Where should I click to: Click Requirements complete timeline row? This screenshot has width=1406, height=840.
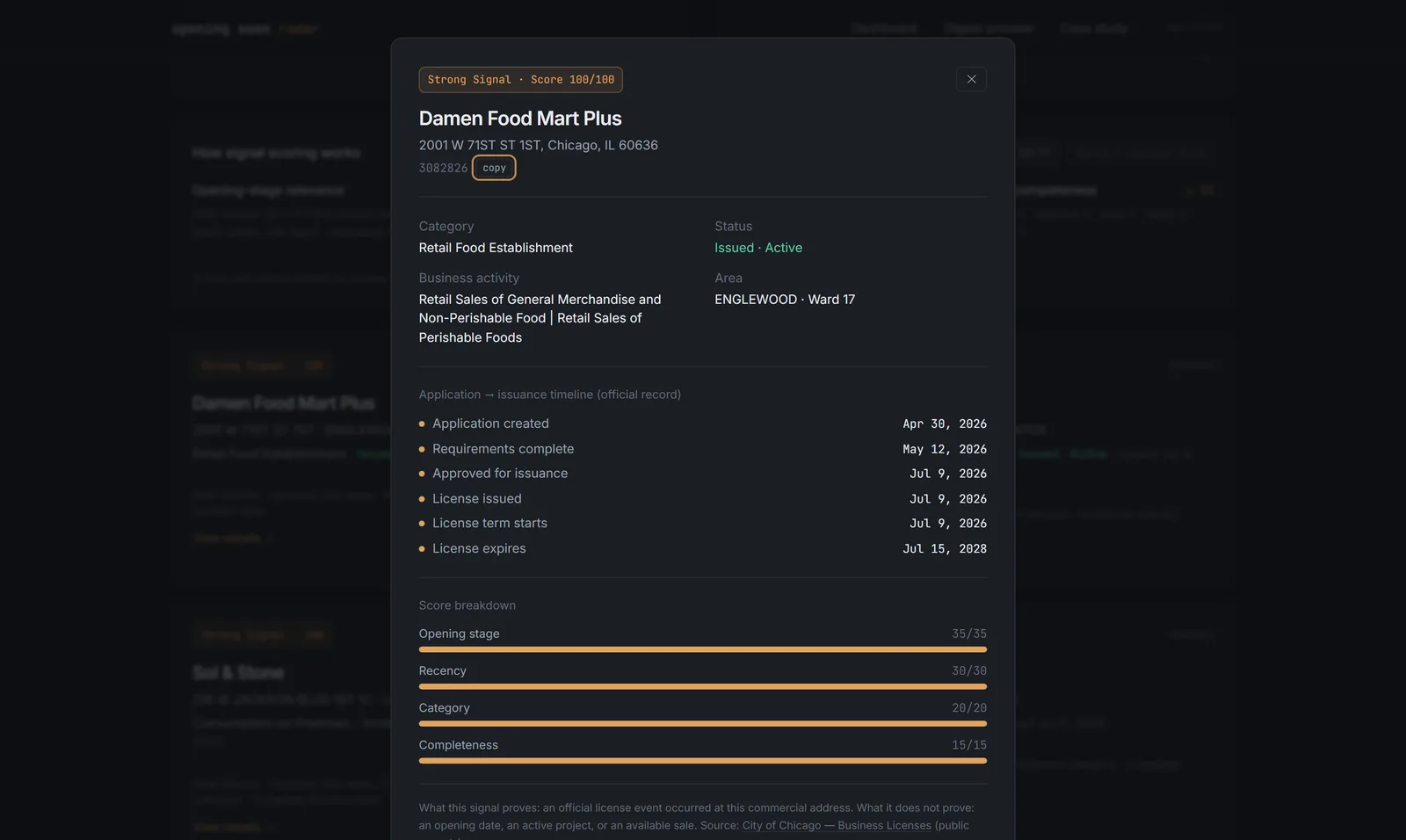[703, 449]
